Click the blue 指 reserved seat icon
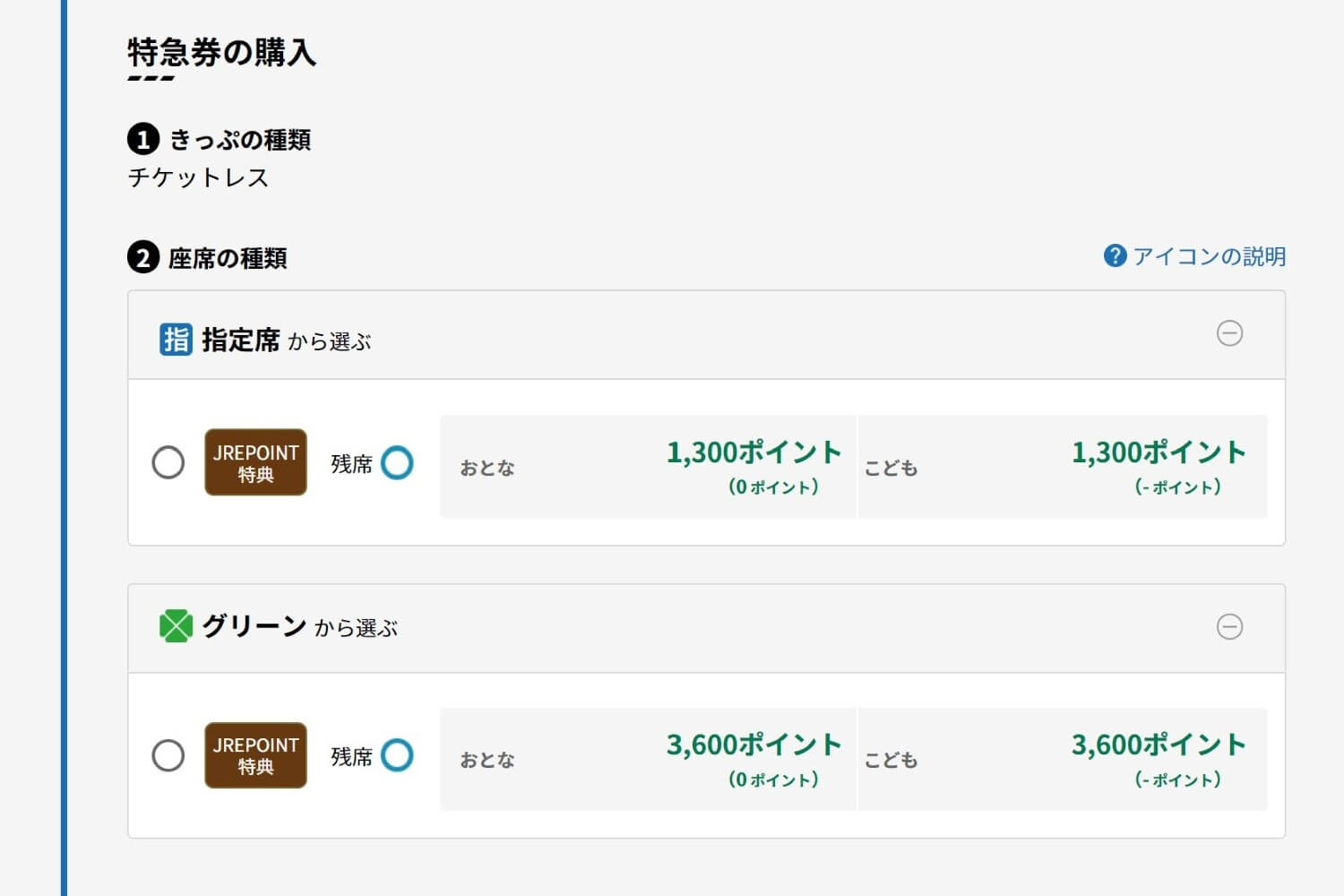The height and width of the screenshot is (896, 1344). click(176, 340)
